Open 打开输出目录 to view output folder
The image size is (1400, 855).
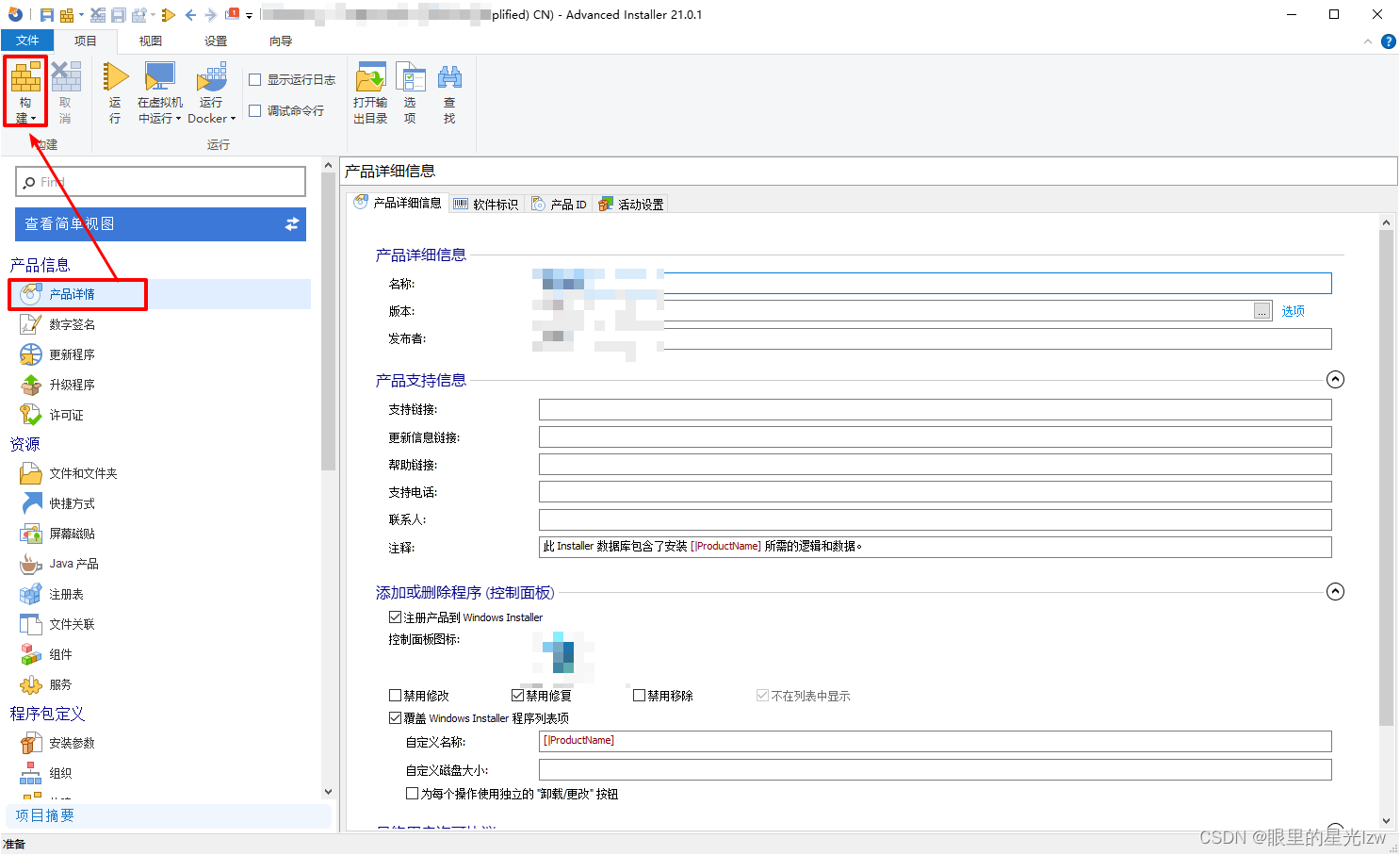pos(369,91)
